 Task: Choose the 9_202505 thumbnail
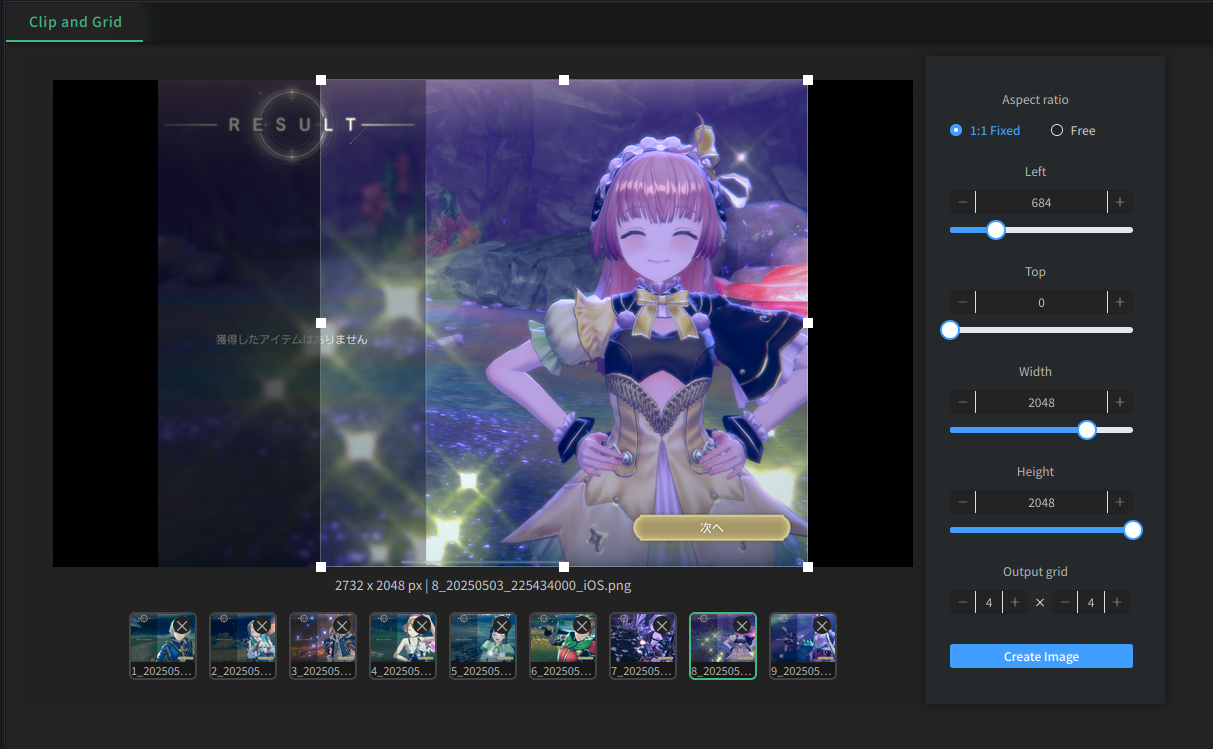tap(803, 646)
